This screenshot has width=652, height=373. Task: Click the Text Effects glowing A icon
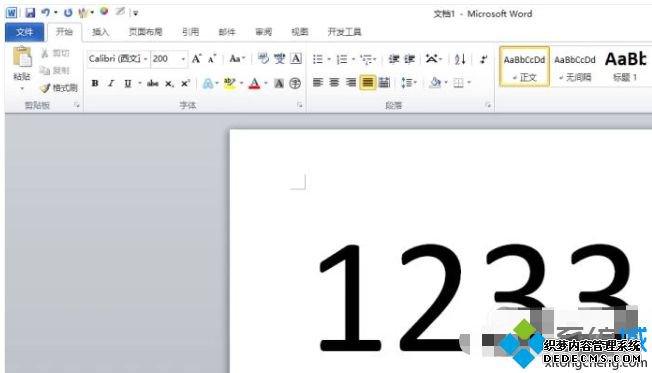coord(207,84)
